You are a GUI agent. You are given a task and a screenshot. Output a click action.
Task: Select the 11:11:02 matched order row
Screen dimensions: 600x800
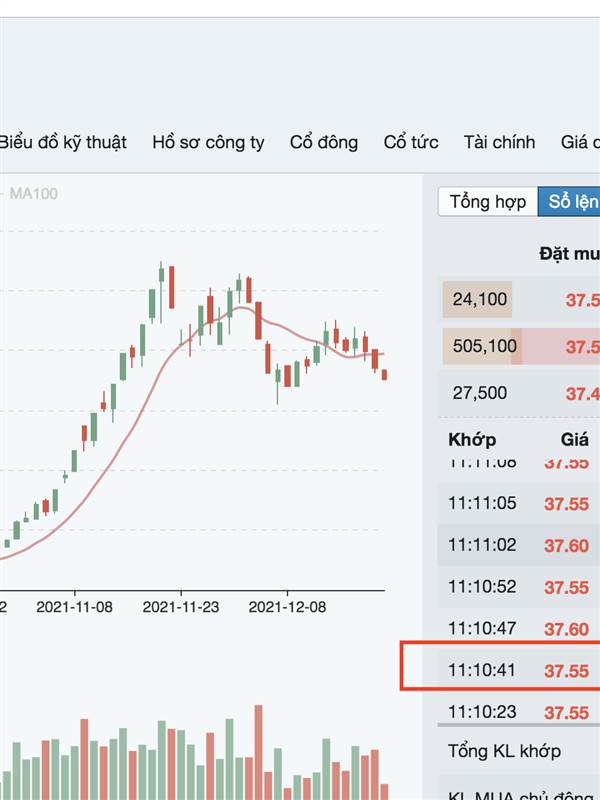pos(518,545)
